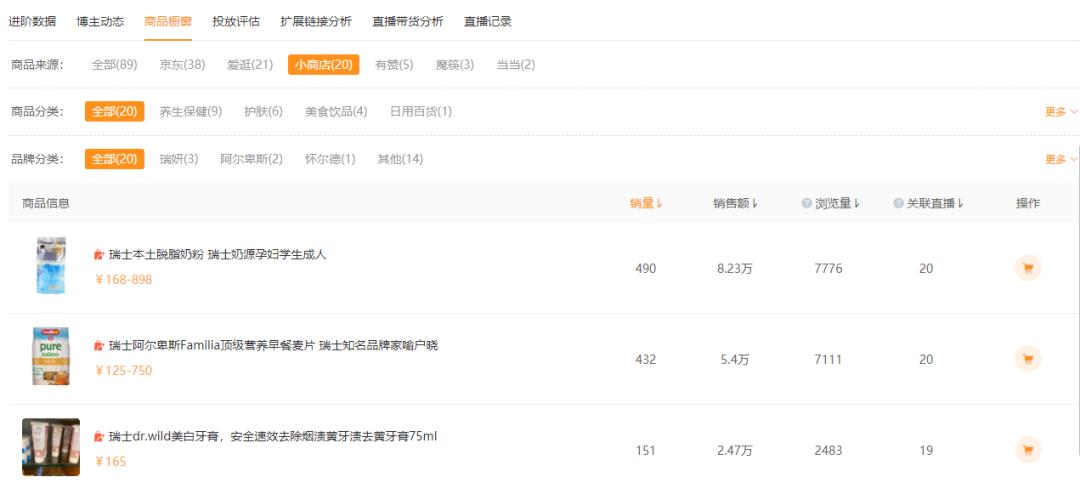The width and height of the screenshot is (1080, 494).
Task: Filter product source by 当当(2)
Action: coord(516,65)
